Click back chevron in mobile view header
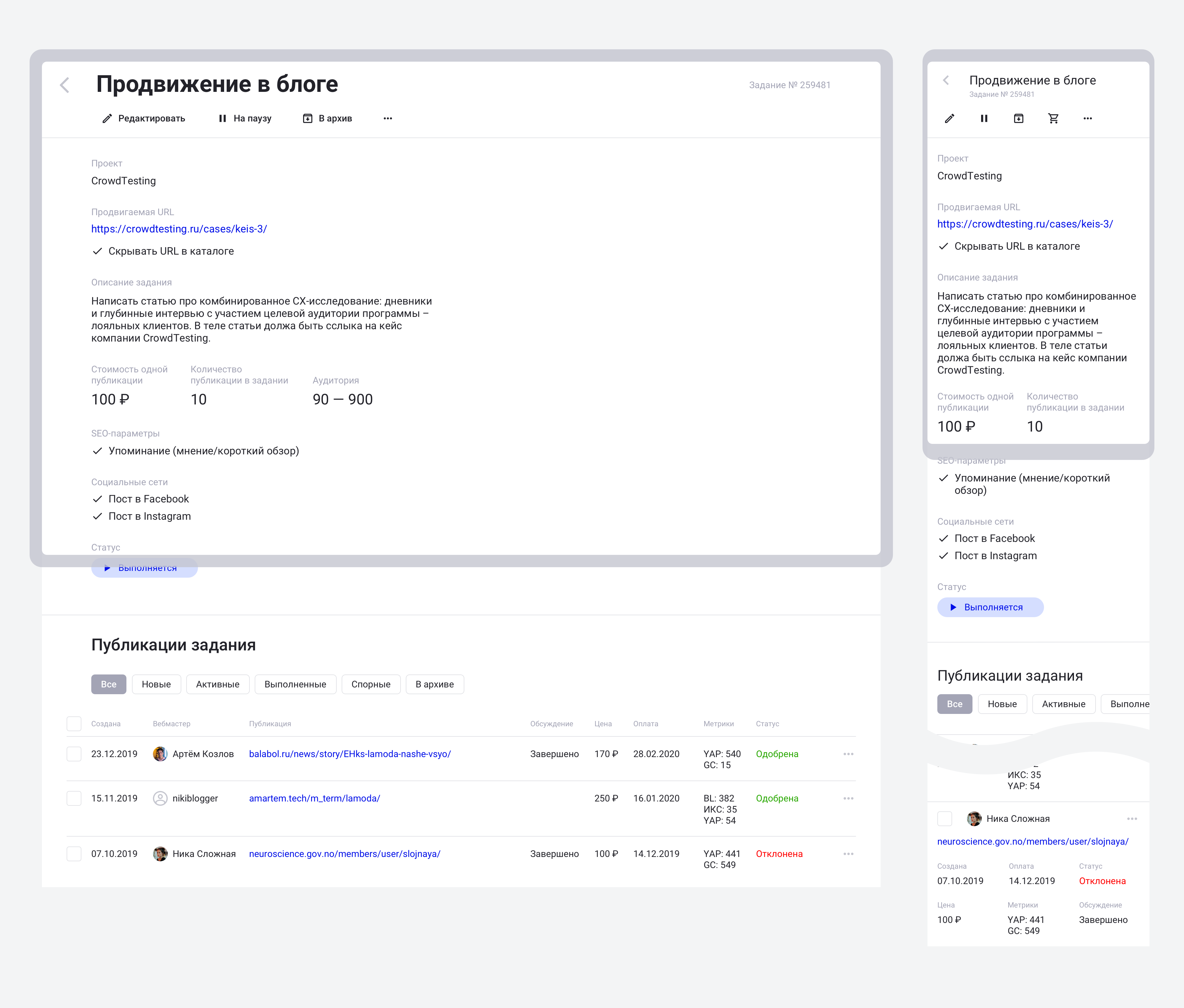 pos(946,80)
